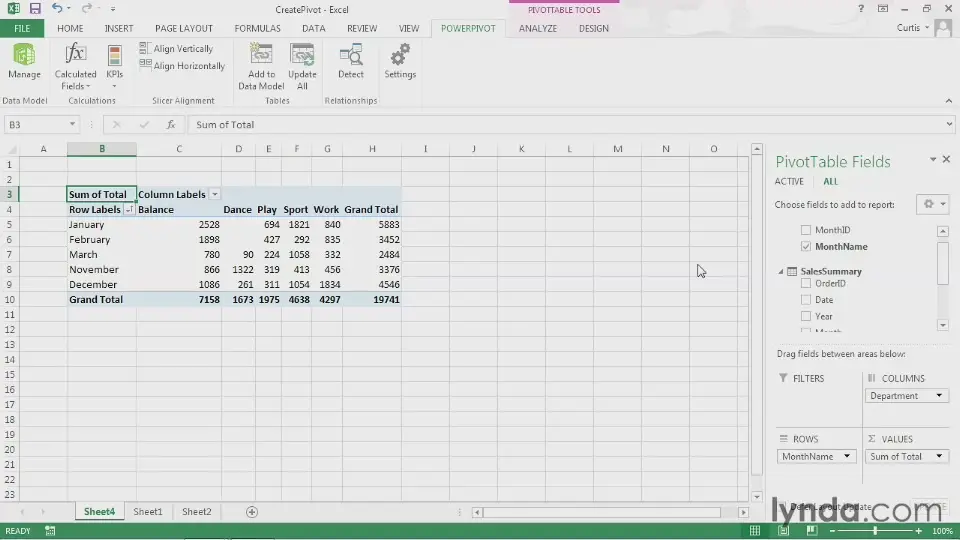Open PivotTable Fields pane options arrow
This screenshot has width=960, height=540.
(x=932, y=159)
